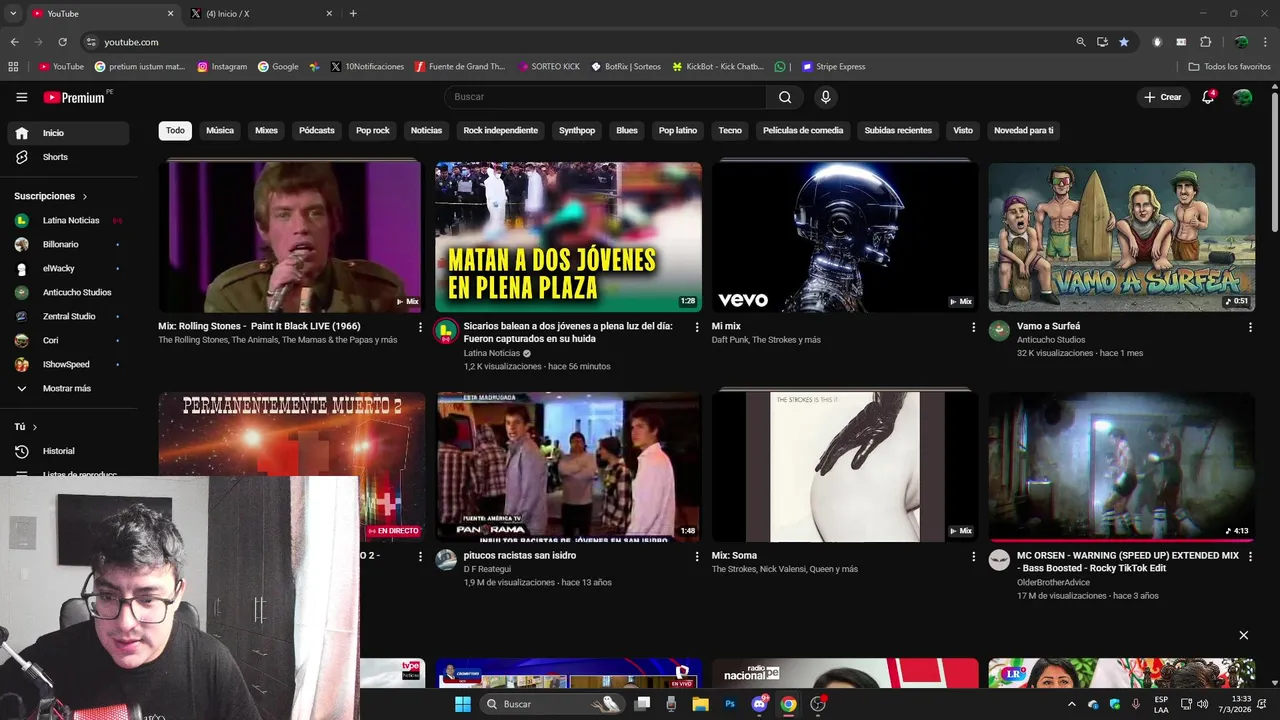The image size is (1280, 720).
Task: Open a new browser tab
Action: (353, 14)
